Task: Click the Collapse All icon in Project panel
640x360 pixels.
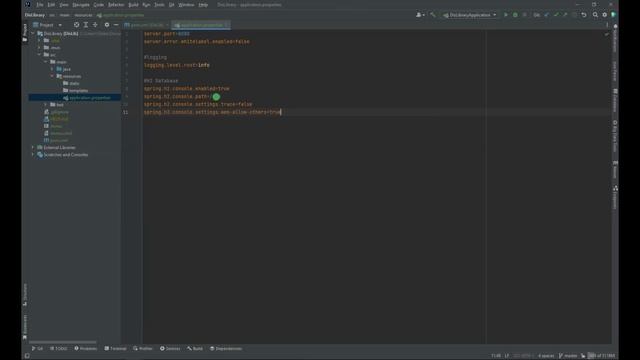Action: pos(95,25)
